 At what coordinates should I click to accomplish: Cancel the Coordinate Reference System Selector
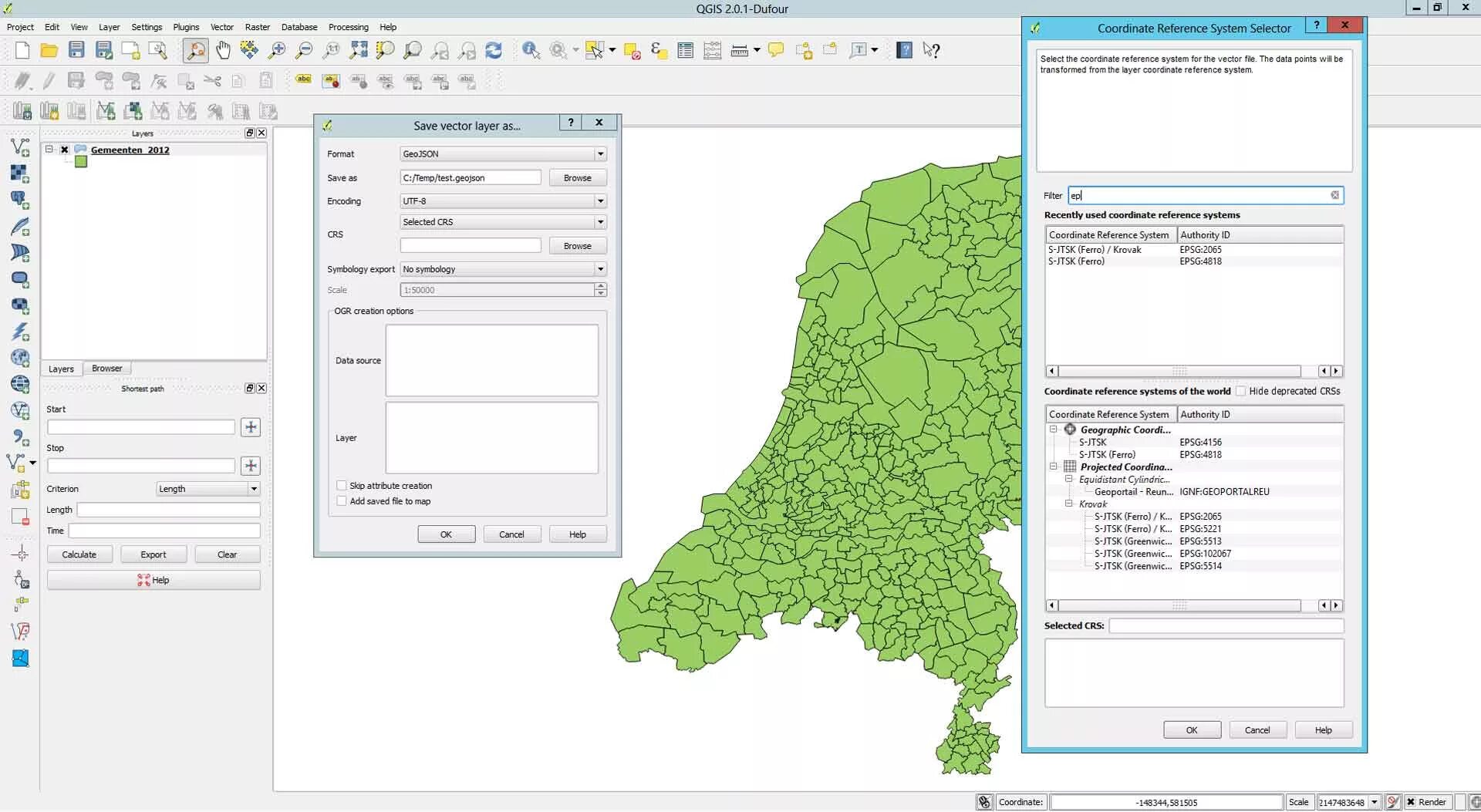tap(1257, 730)
